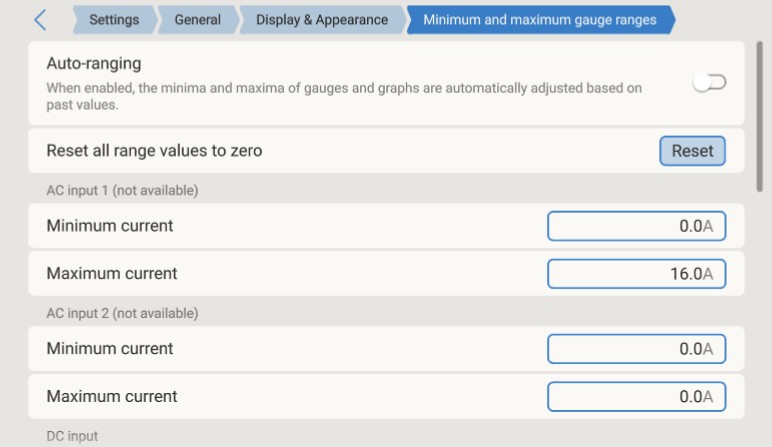The width and height of the screenshot is (772, 447).
Task: Click the Auto-ranging title text
Action: (94, 64)
